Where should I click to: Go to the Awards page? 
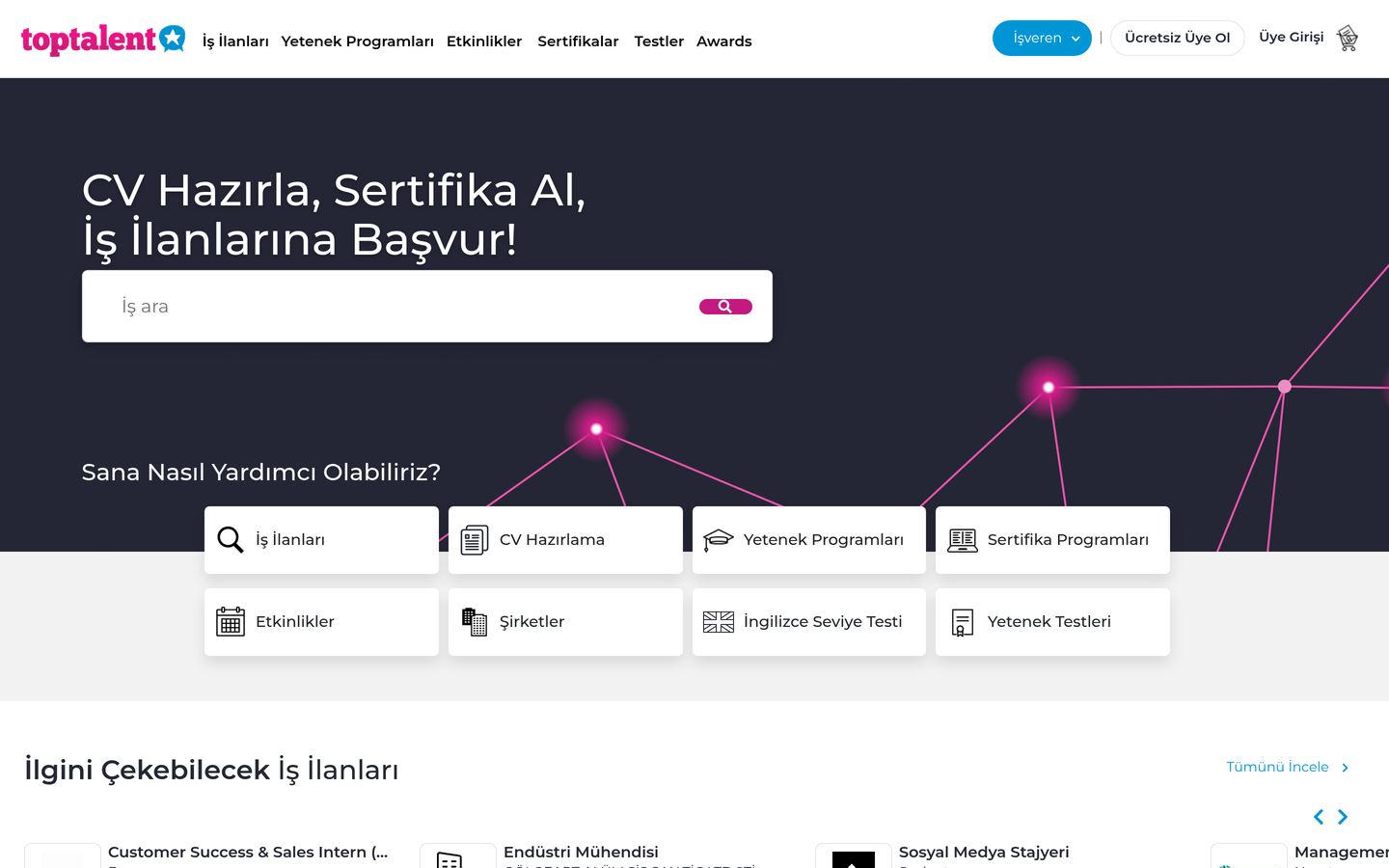724,41
